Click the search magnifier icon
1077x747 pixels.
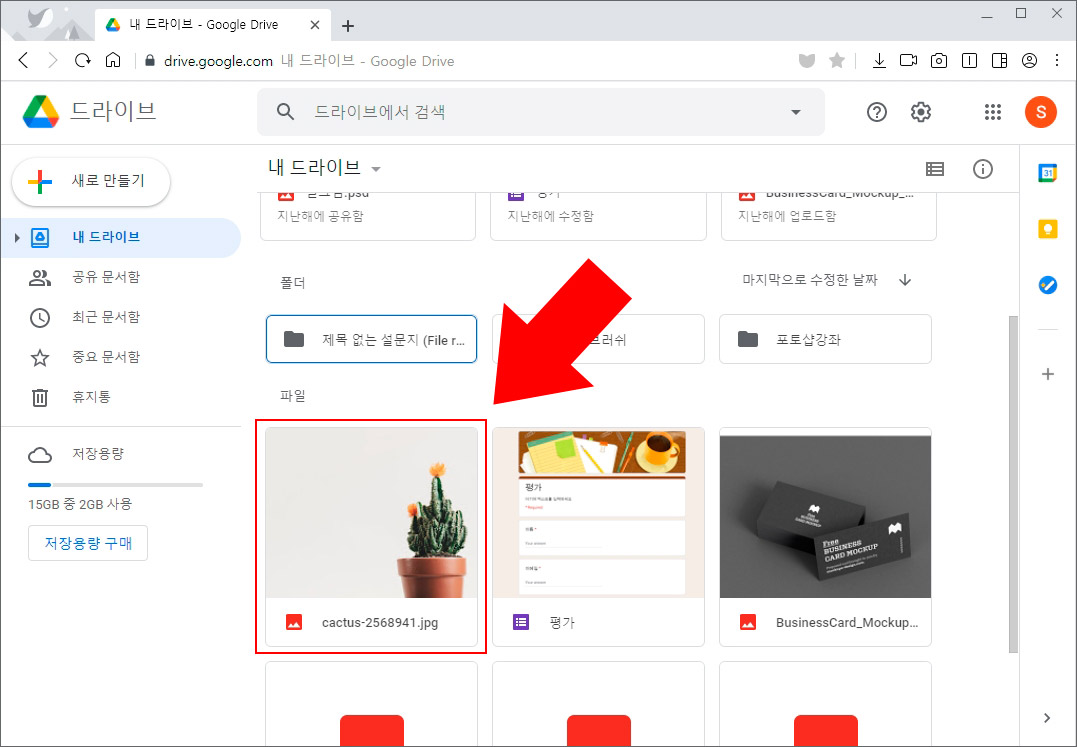(285, 112)
